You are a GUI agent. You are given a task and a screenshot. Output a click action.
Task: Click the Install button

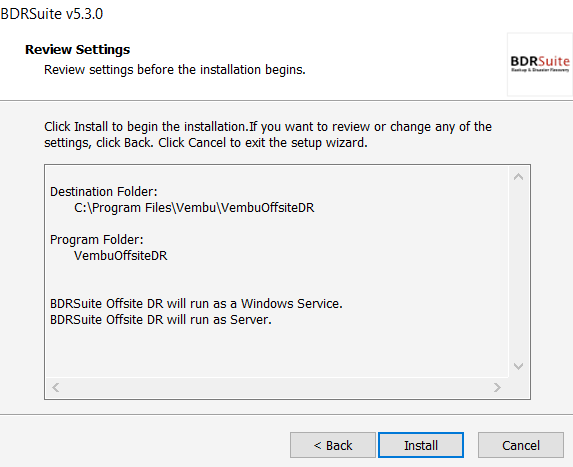click(421, 445)
